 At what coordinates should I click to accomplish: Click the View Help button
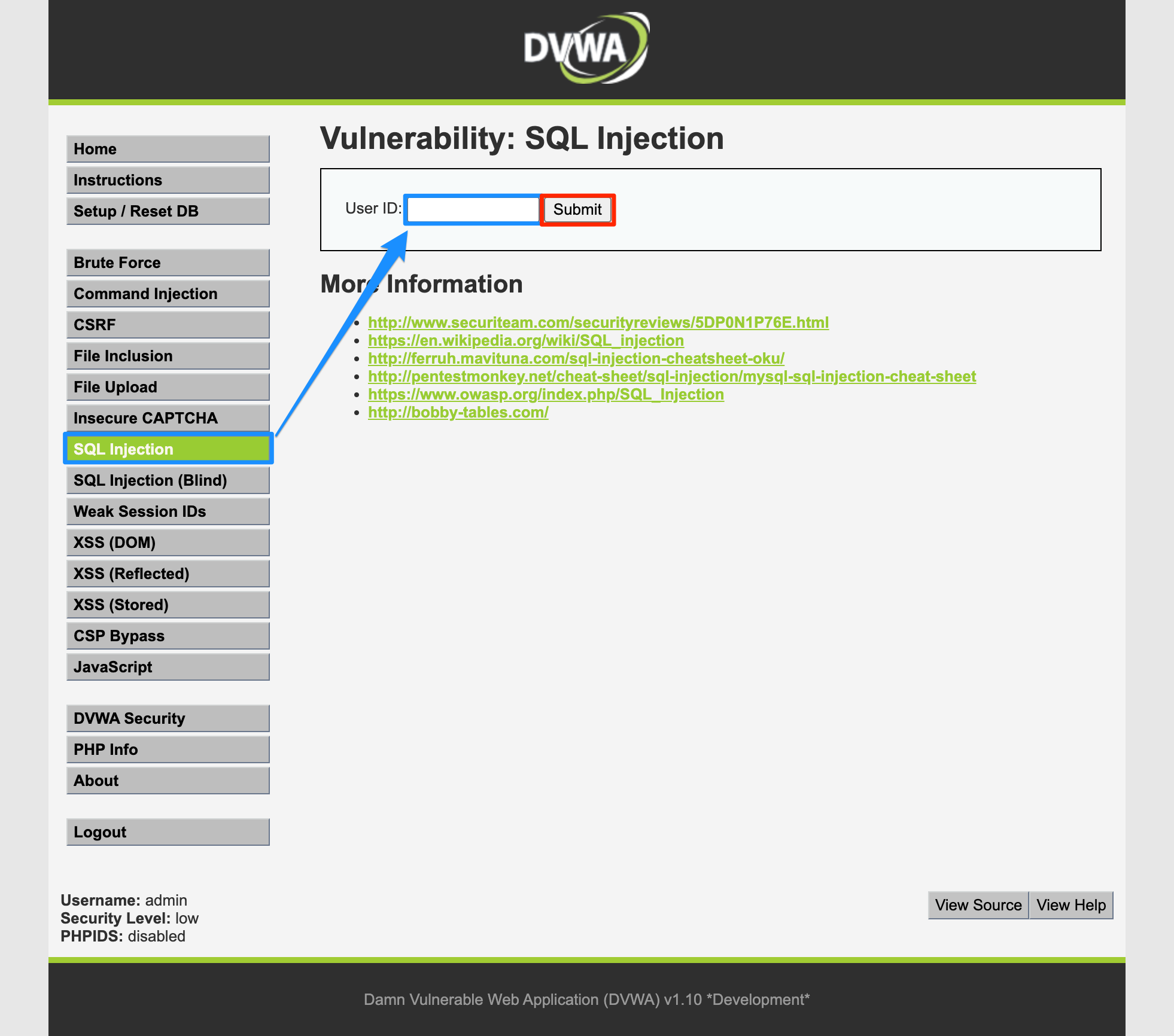pyautogui.click(x=1071, y=905)
